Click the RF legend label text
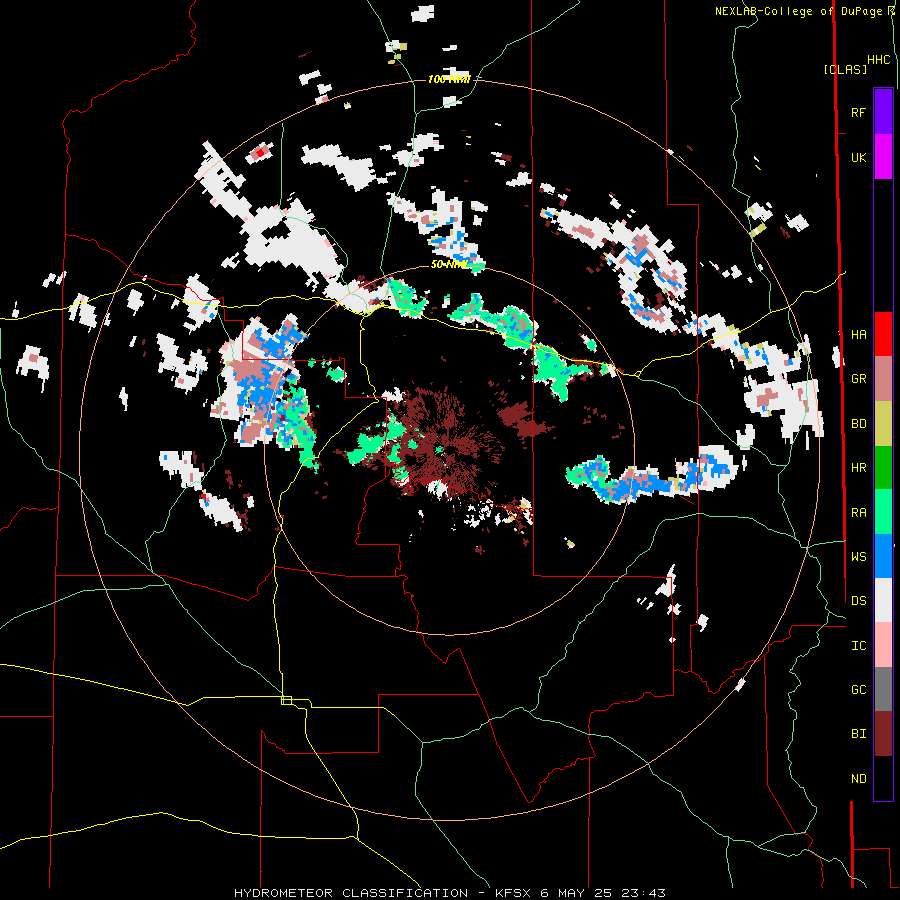 [858, 112]
